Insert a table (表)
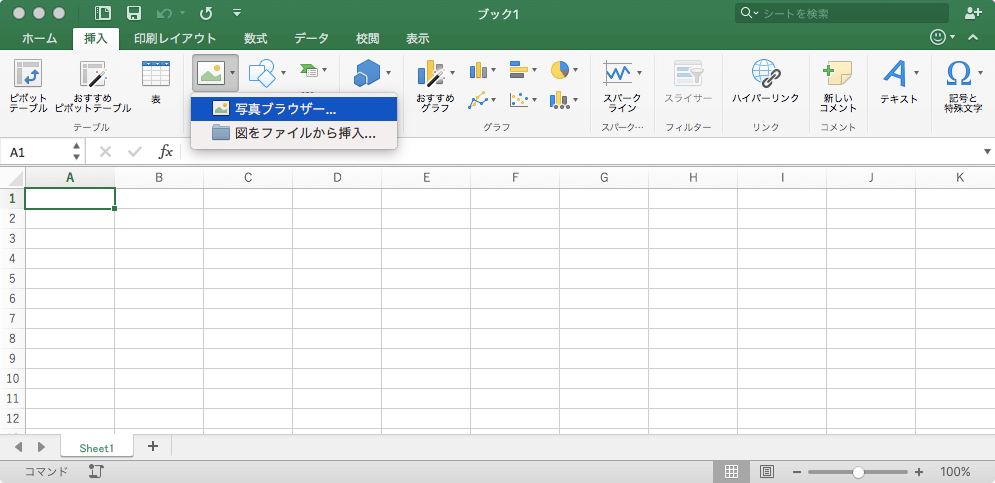This screenshot has width=995, height=483. 155,81
